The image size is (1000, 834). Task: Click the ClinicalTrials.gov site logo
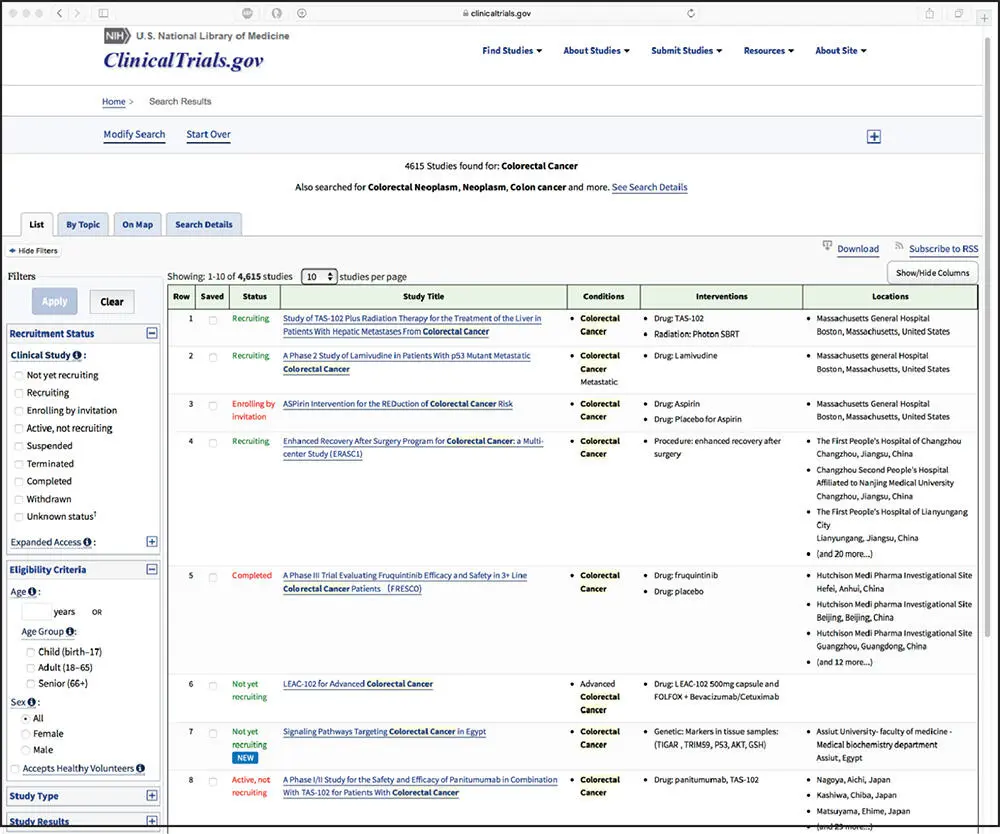pos(184,61)
